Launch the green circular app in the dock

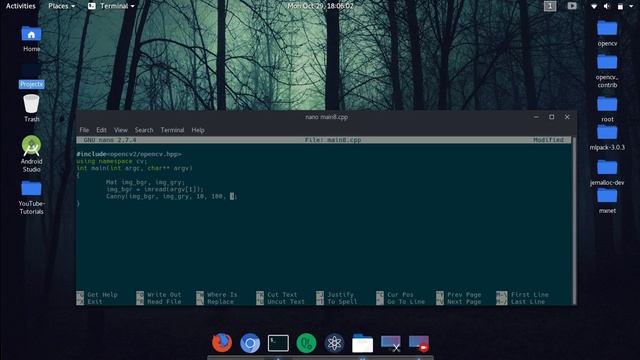306,343
